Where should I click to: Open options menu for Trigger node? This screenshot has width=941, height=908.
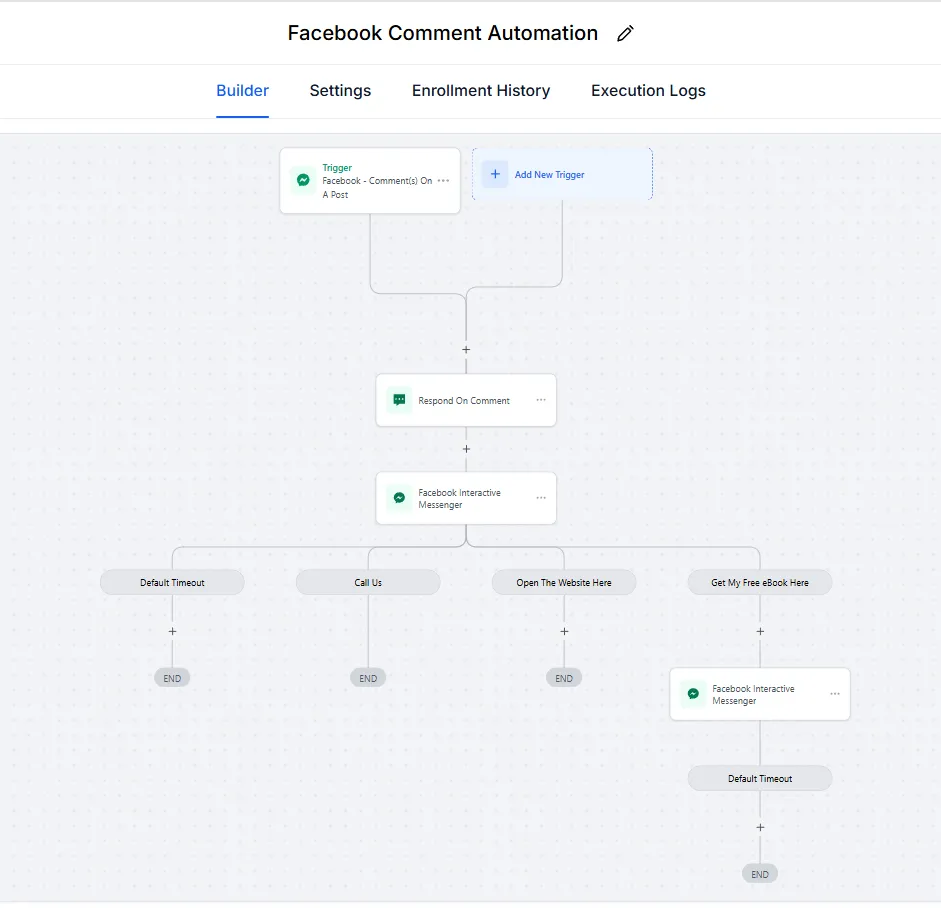443,181
